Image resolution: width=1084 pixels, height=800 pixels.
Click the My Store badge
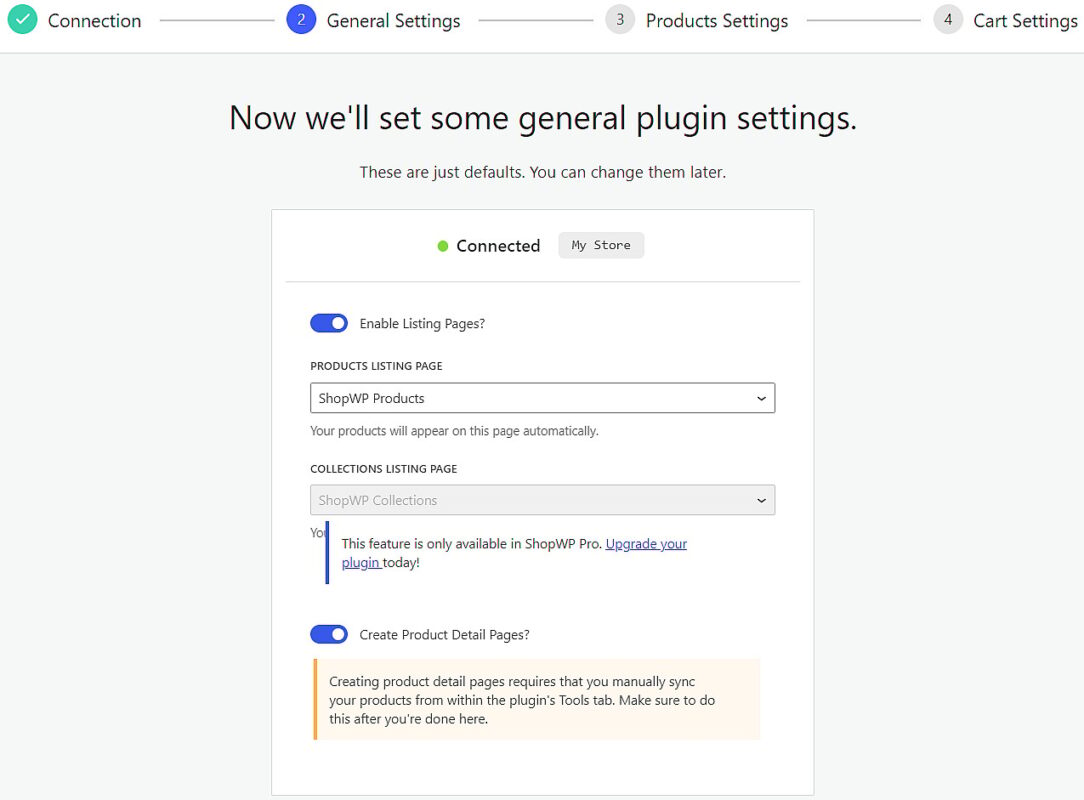pos(601,245)
